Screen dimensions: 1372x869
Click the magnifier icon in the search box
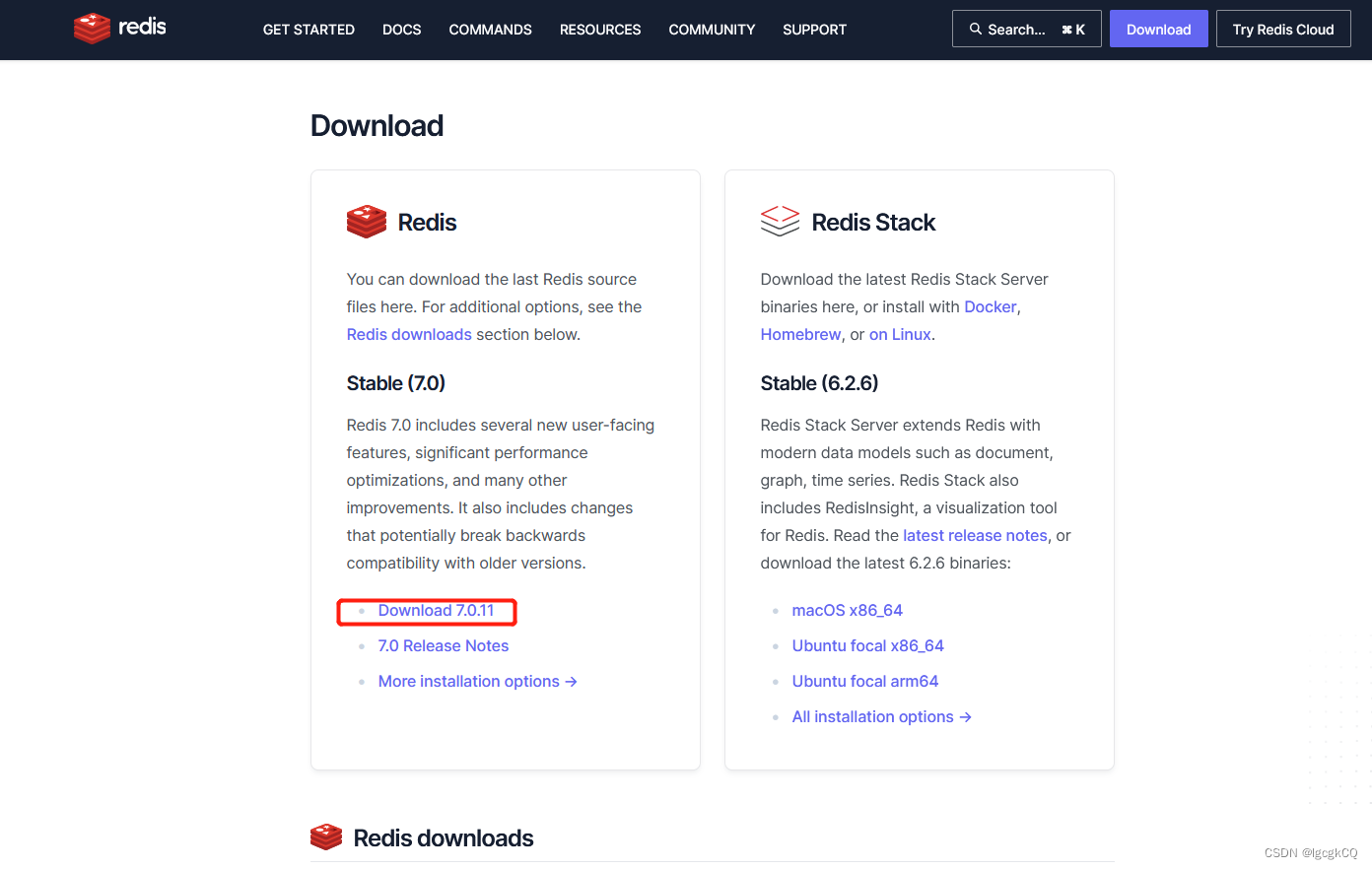pos(976,30)
